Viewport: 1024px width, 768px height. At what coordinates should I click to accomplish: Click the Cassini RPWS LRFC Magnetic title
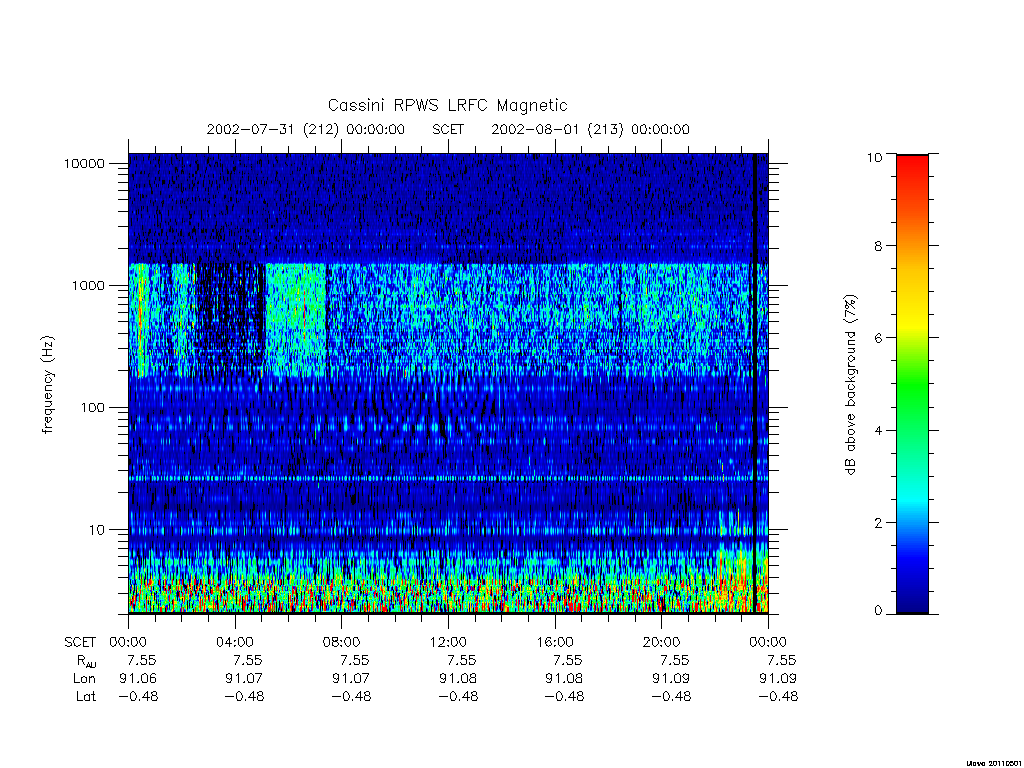(x=447, y=105)
